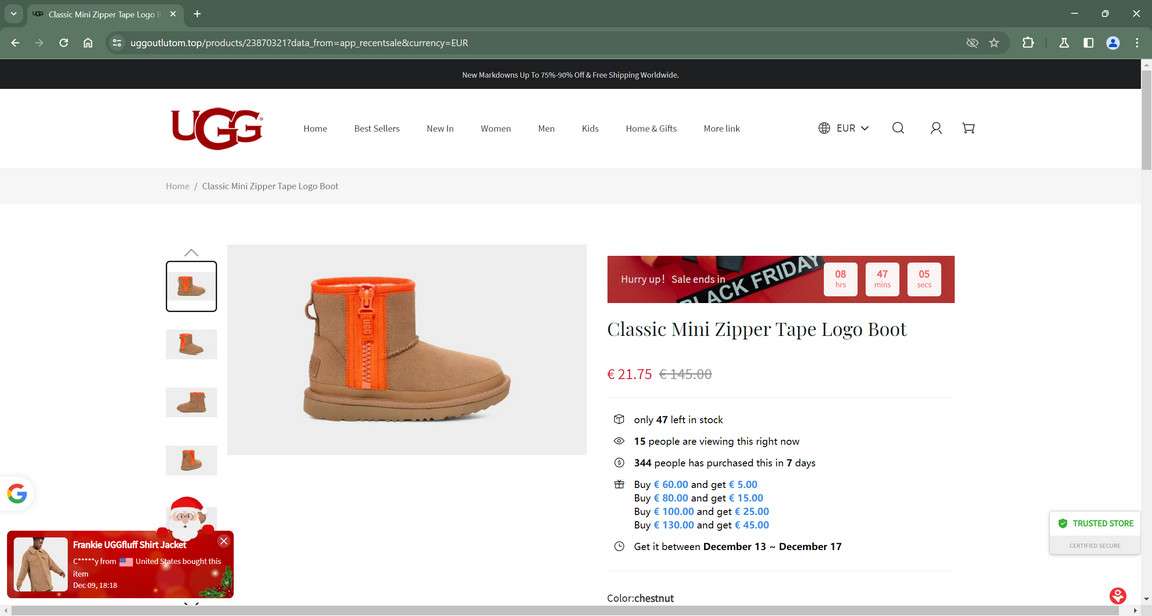Select the first boot thumbnail
Image resolution: width=1152 pixels, height=616 pixels.
191,286
